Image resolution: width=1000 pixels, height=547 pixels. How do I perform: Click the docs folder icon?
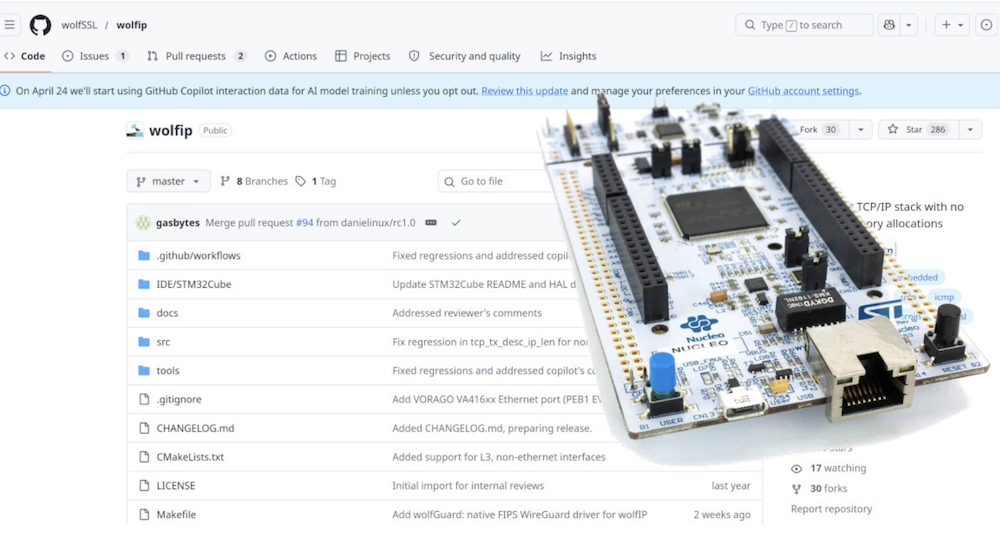[144, 313]
